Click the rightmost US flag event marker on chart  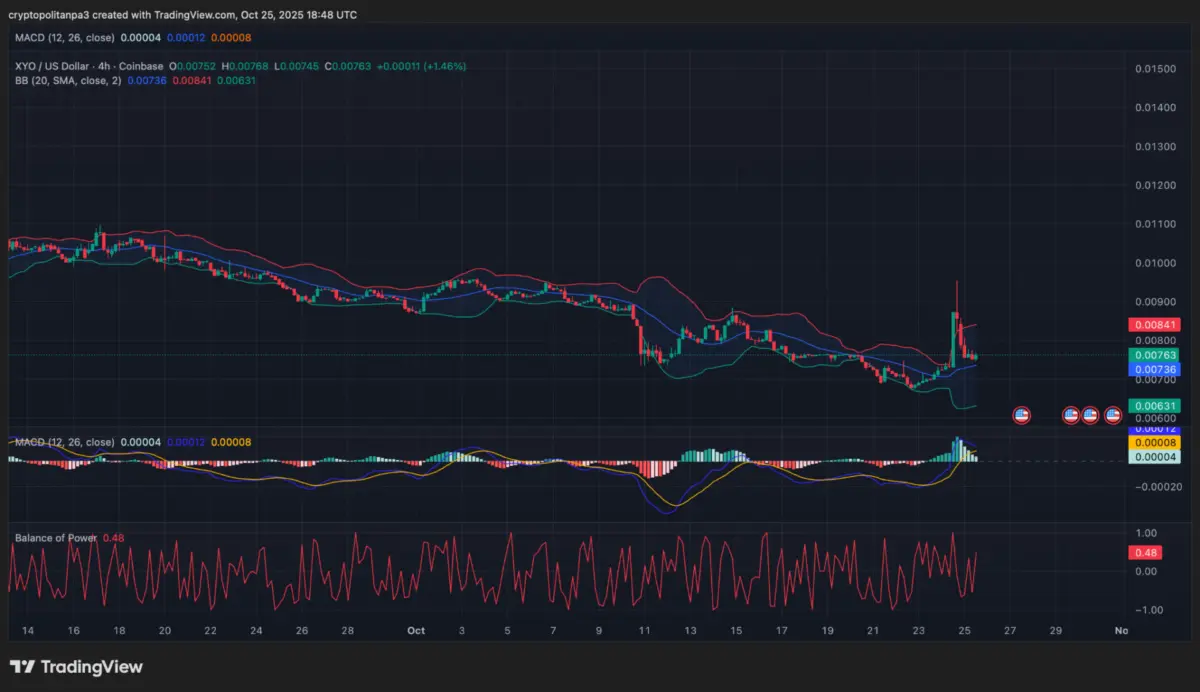(1112, 414)
